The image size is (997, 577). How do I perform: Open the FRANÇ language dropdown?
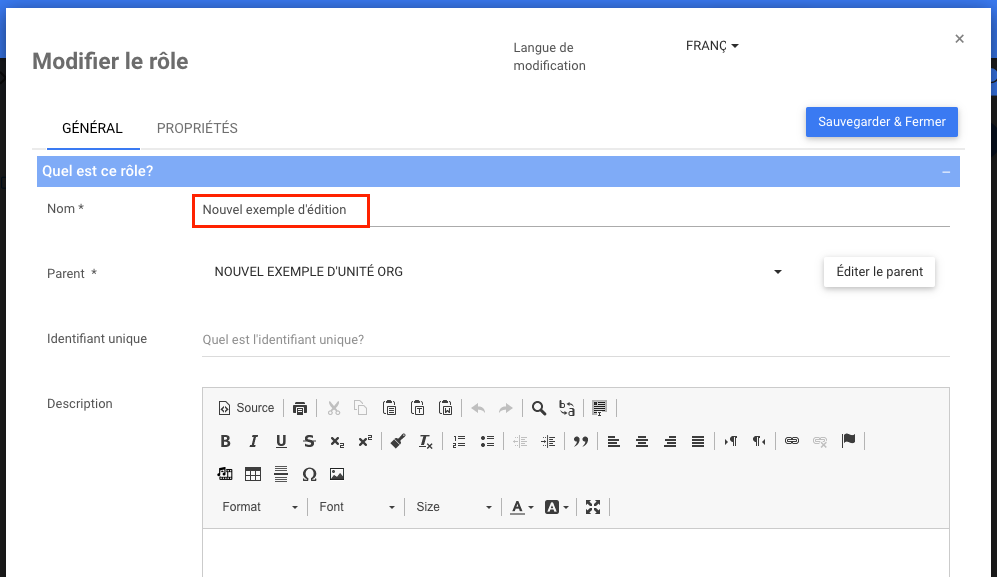pyautogui.click(x=712, y=46)
